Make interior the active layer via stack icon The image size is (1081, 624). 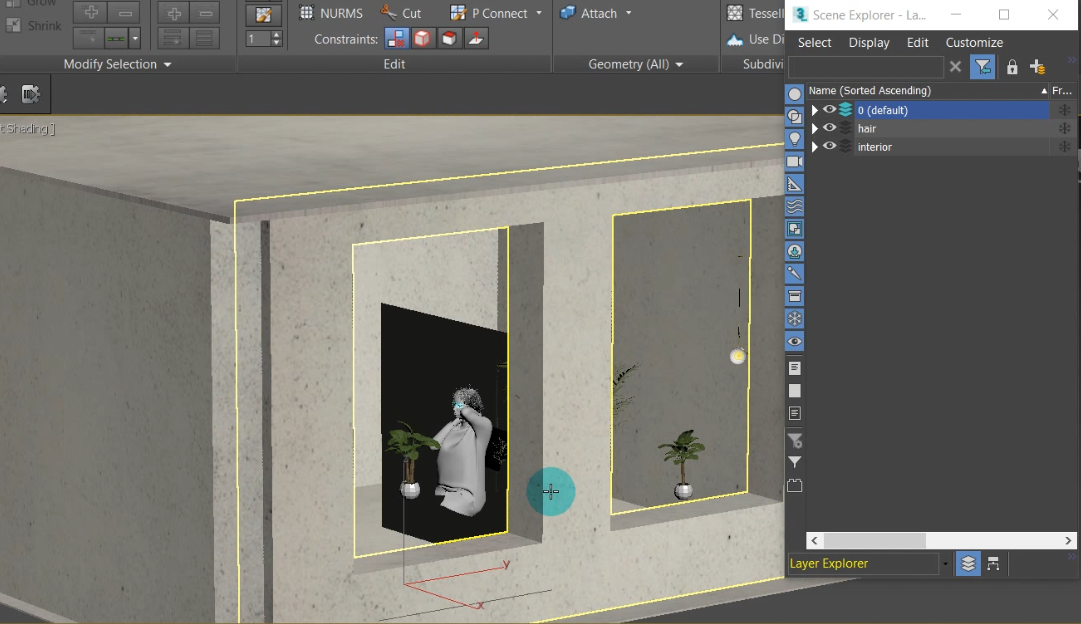845,147
